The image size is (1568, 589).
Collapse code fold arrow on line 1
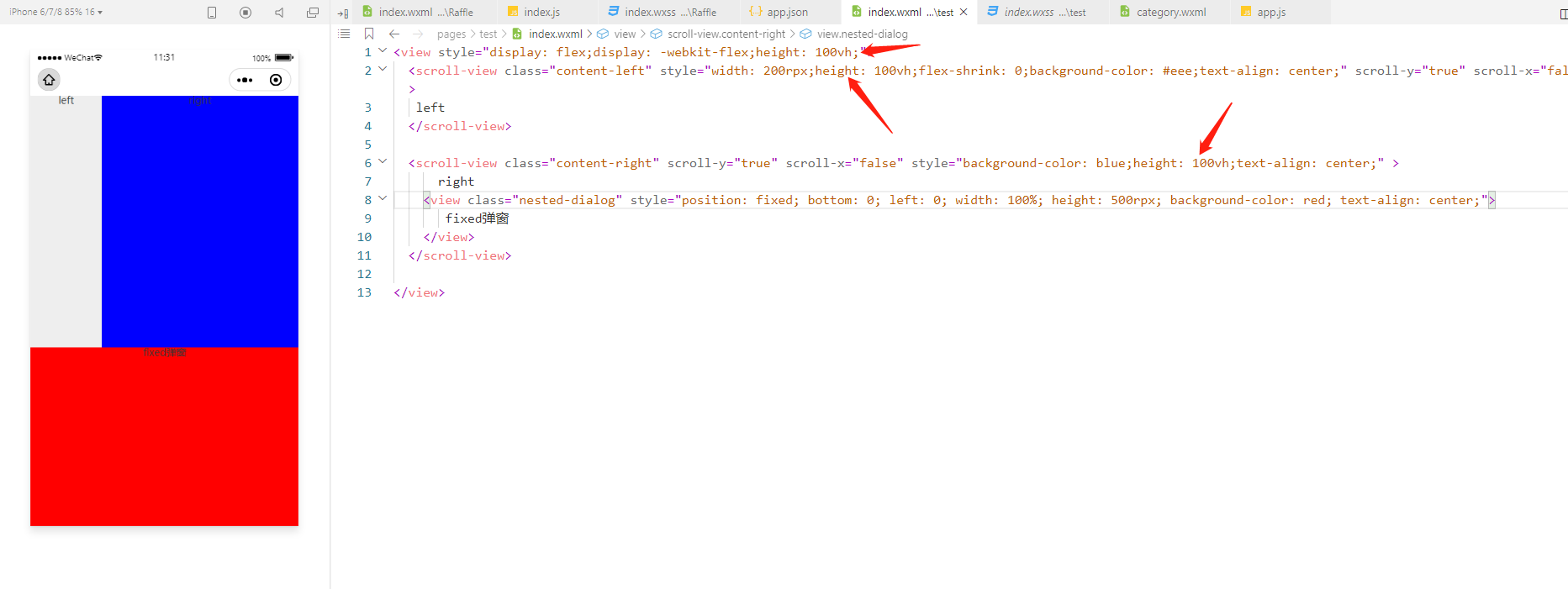(383, 50)
